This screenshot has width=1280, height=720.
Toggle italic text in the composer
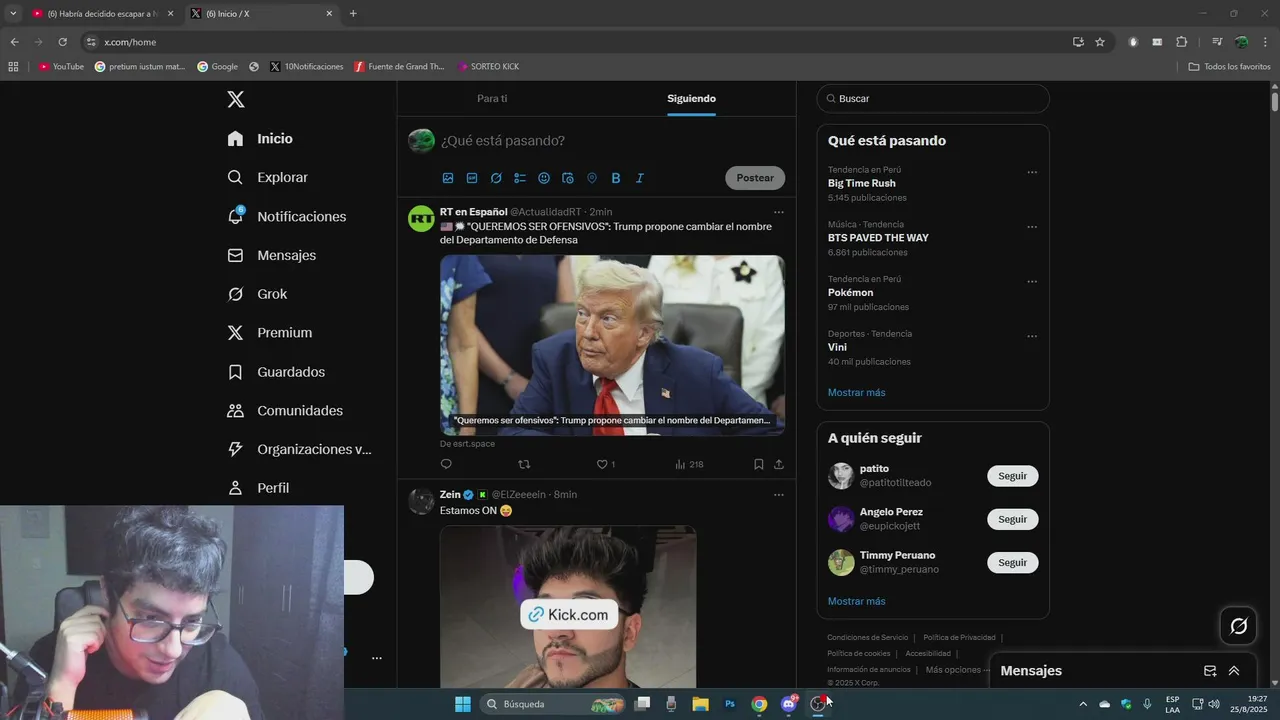640,178
